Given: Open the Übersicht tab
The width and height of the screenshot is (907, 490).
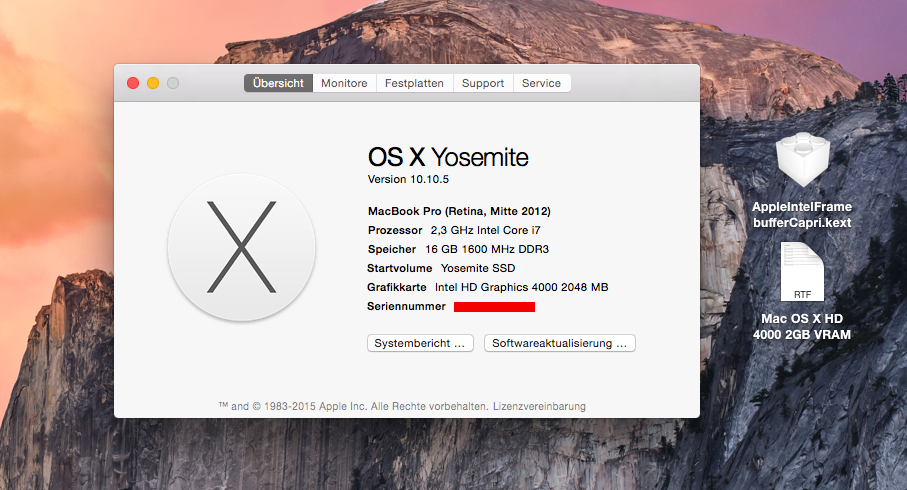Looking at the screenshot, I should point(278,83).
